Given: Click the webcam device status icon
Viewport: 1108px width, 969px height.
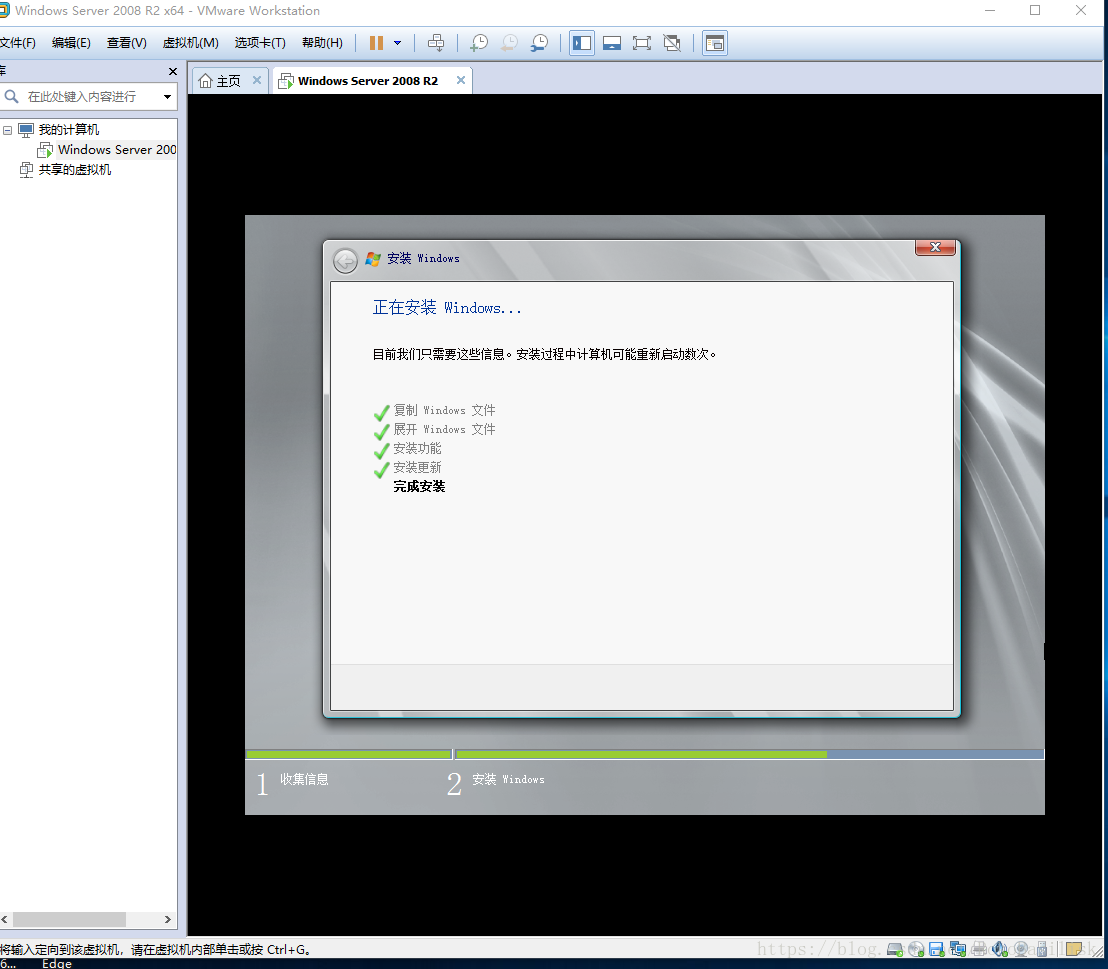Looking at the screenshot, I should tap(1021, 949).
